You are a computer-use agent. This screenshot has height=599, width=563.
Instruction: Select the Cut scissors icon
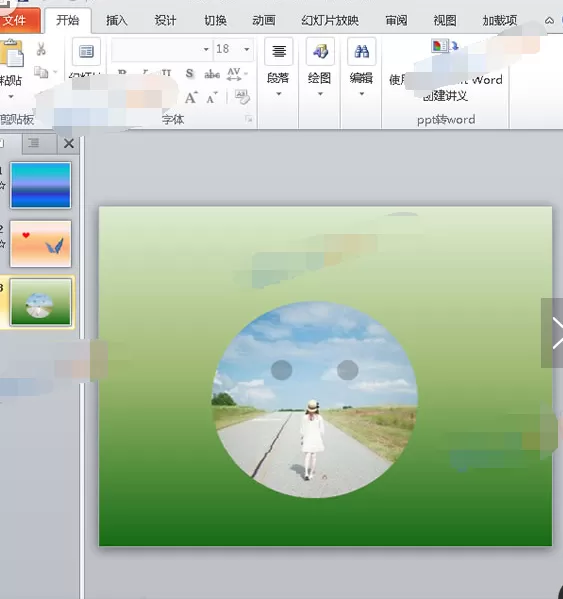[41, 49]
